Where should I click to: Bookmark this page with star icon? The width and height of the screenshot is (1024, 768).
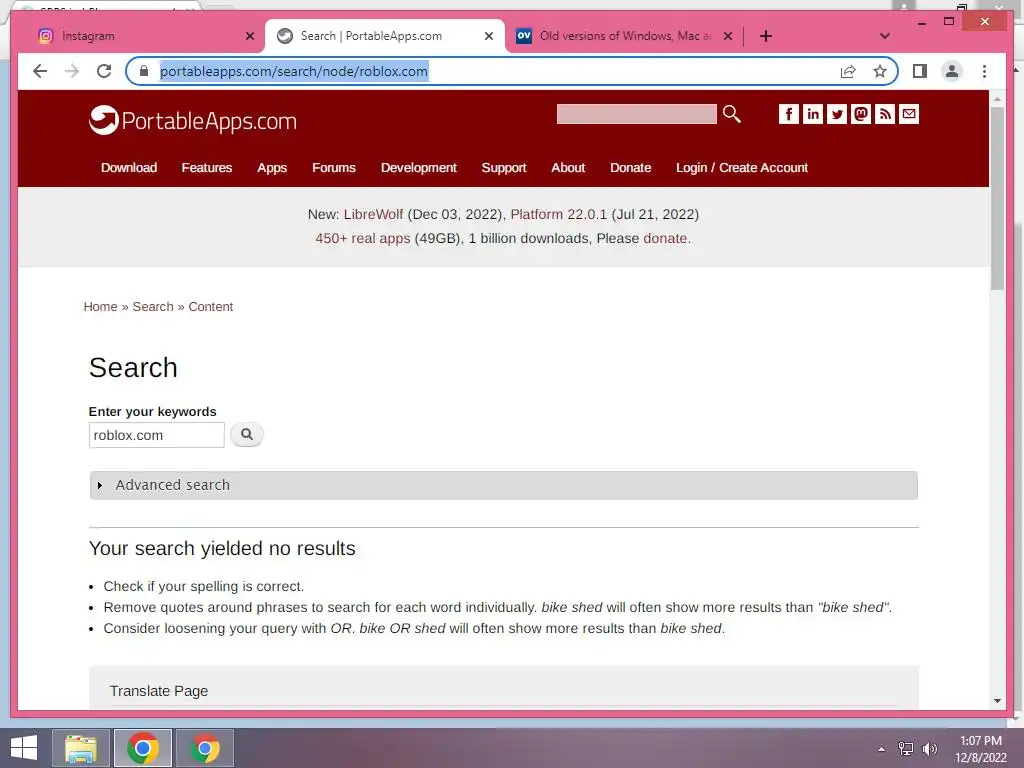pos(880,71)
